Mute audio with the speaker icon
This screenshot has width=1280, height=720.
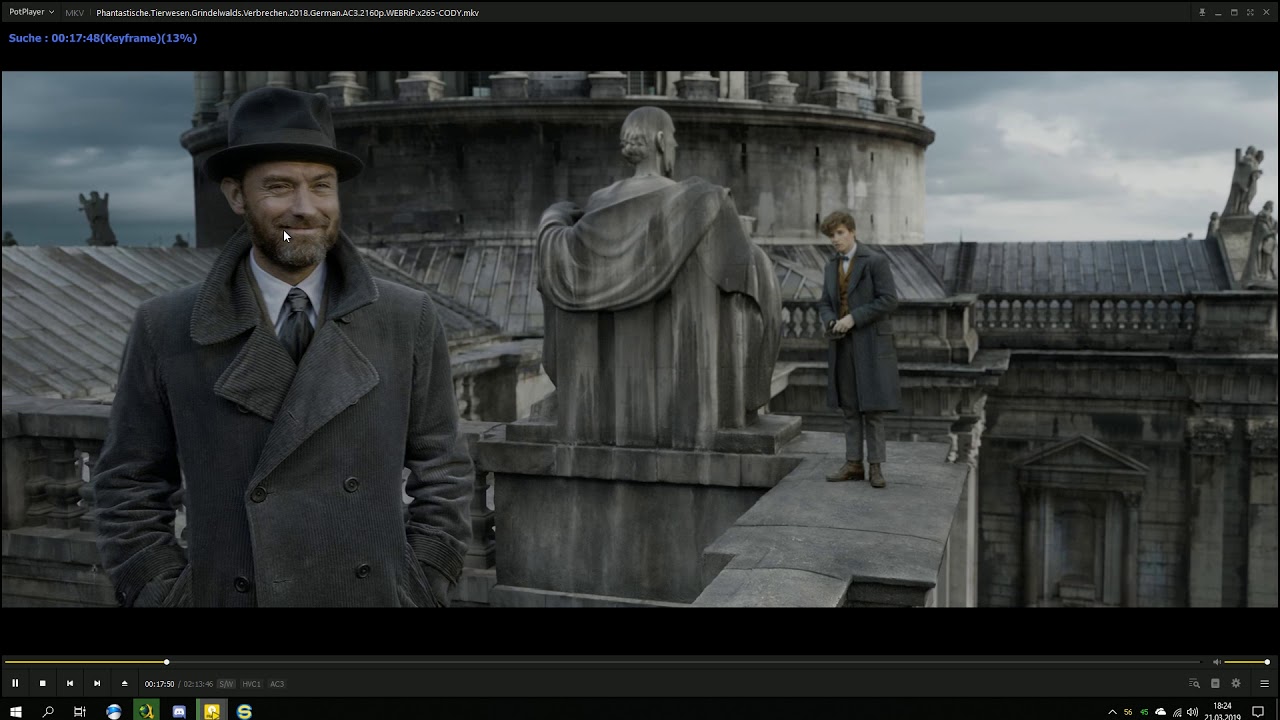pos(1217,662)
